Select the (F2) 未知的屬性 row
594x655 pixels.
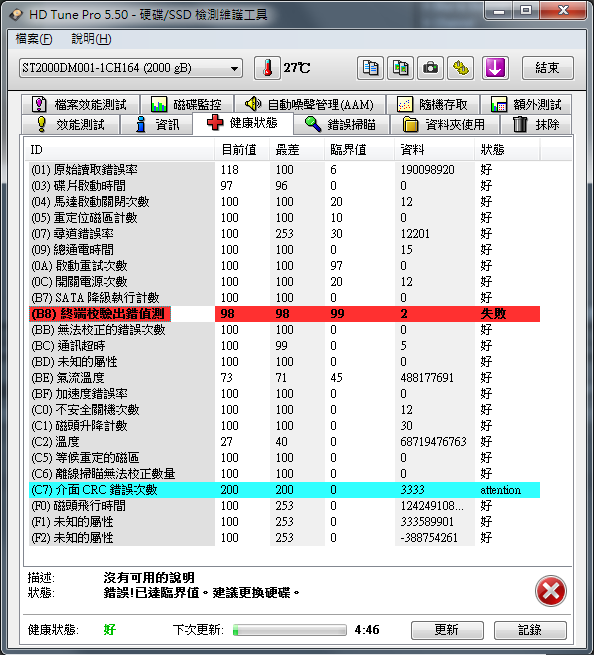[284, 538]
